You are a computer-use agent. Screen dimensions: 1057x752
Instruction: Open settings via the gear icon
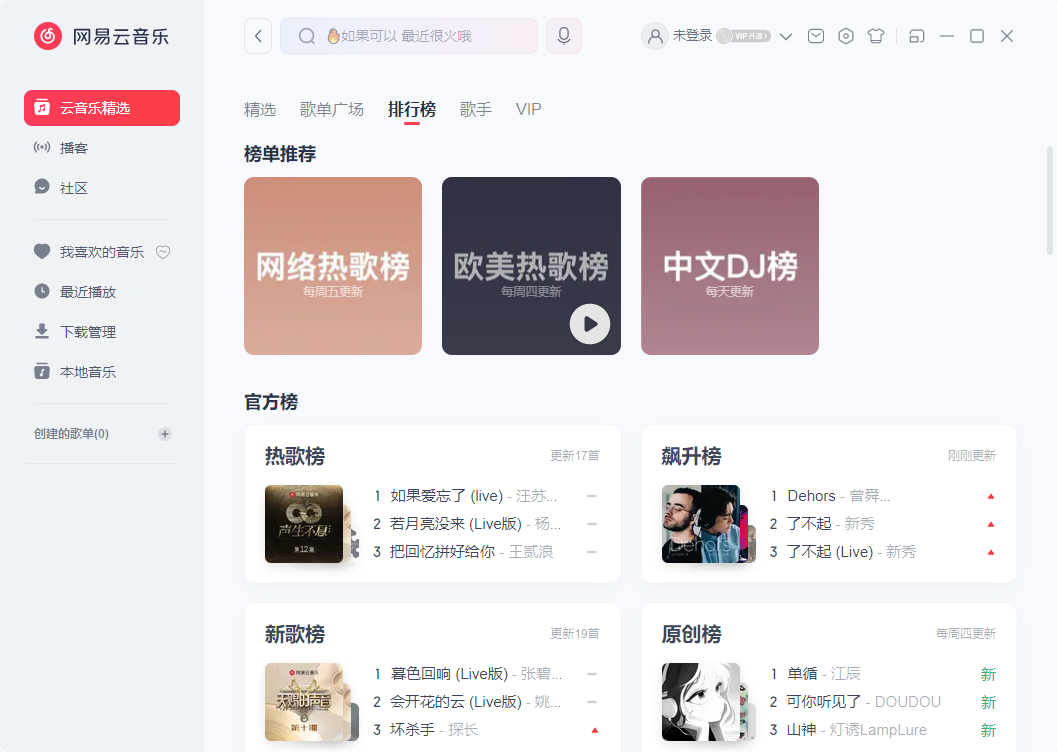click(845, 35)
